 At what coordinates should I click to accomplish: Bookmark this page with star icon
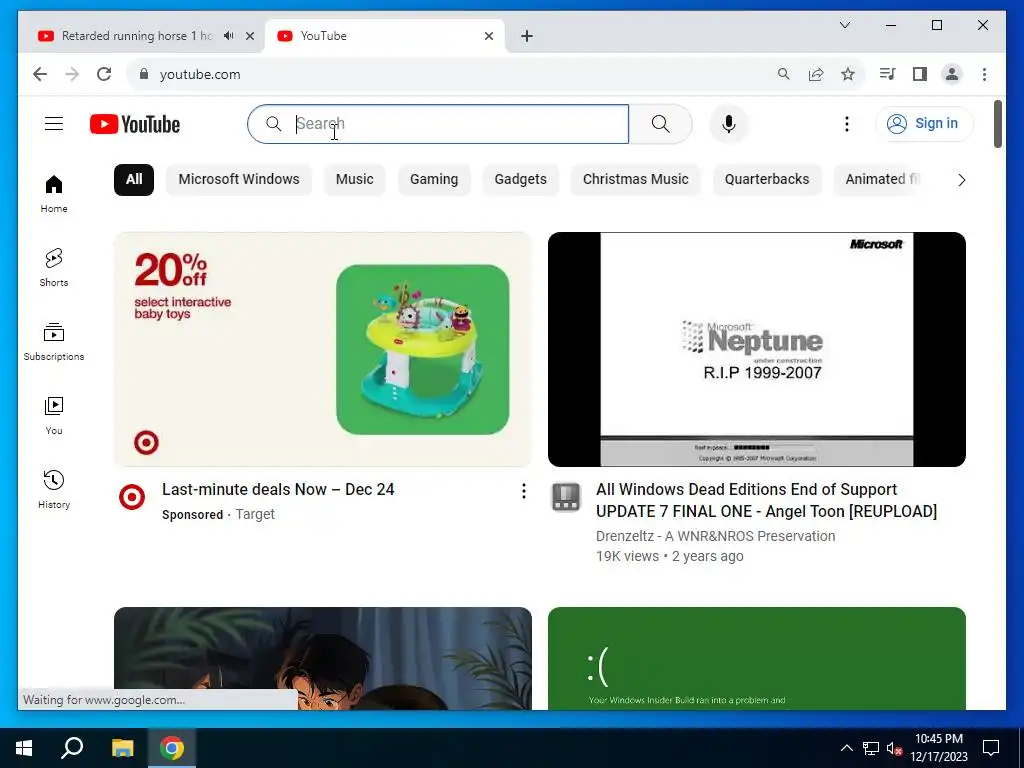848,74
